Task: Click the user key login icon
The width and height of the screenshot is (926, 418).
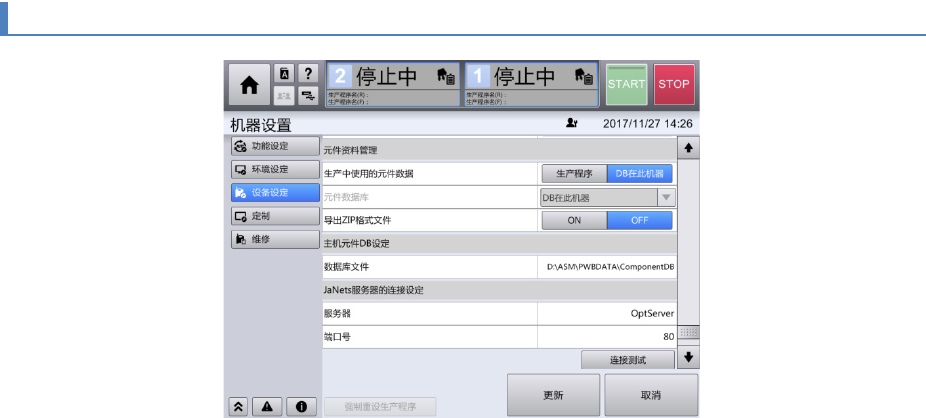Action: point(571,123)
